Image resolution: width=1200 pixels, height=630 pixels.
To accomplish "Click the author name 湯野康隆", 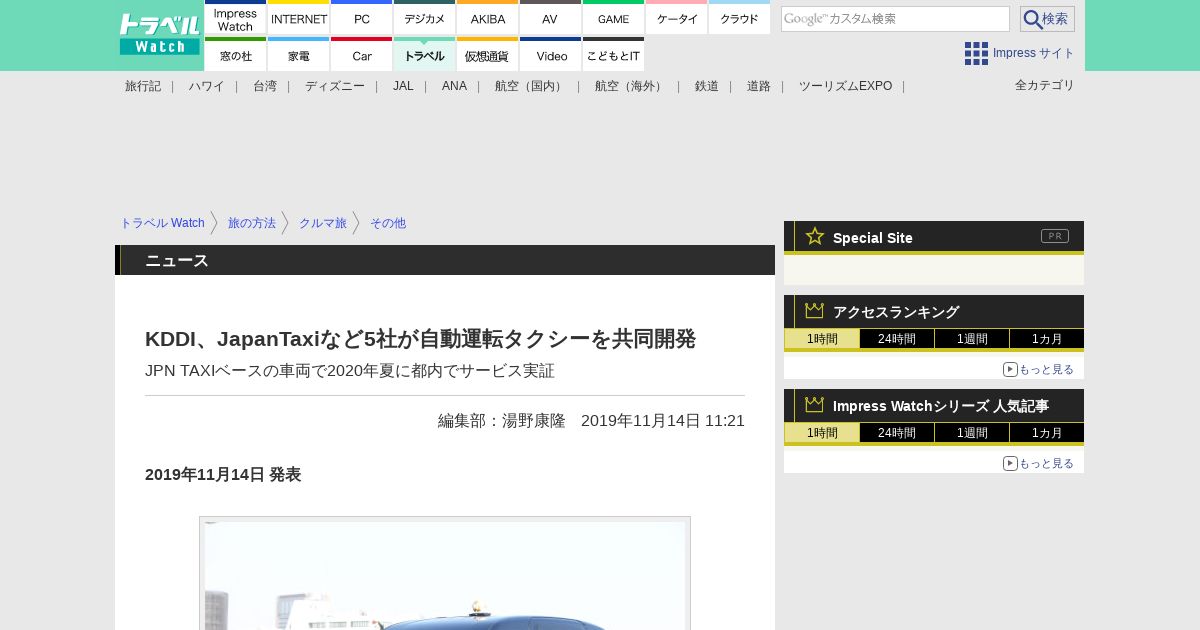I will pyautogui.click(x=534, y=421).
